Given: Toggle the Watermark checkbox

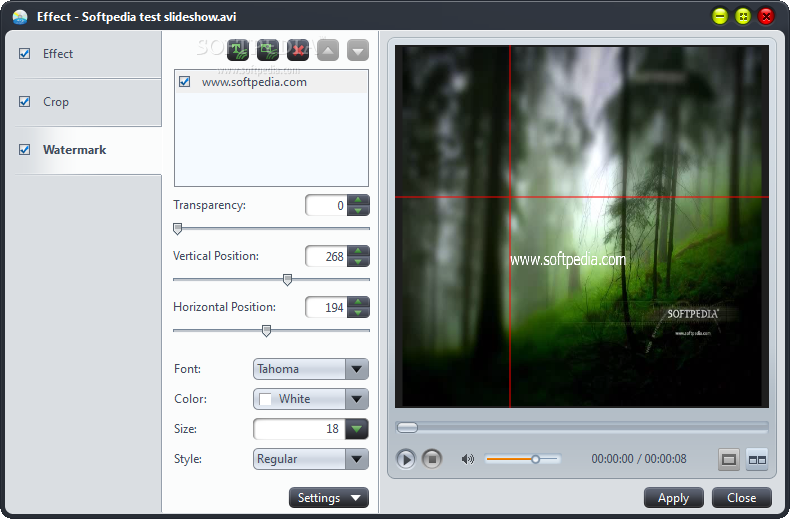Looking at the screenshot, I should pos(24,150).
